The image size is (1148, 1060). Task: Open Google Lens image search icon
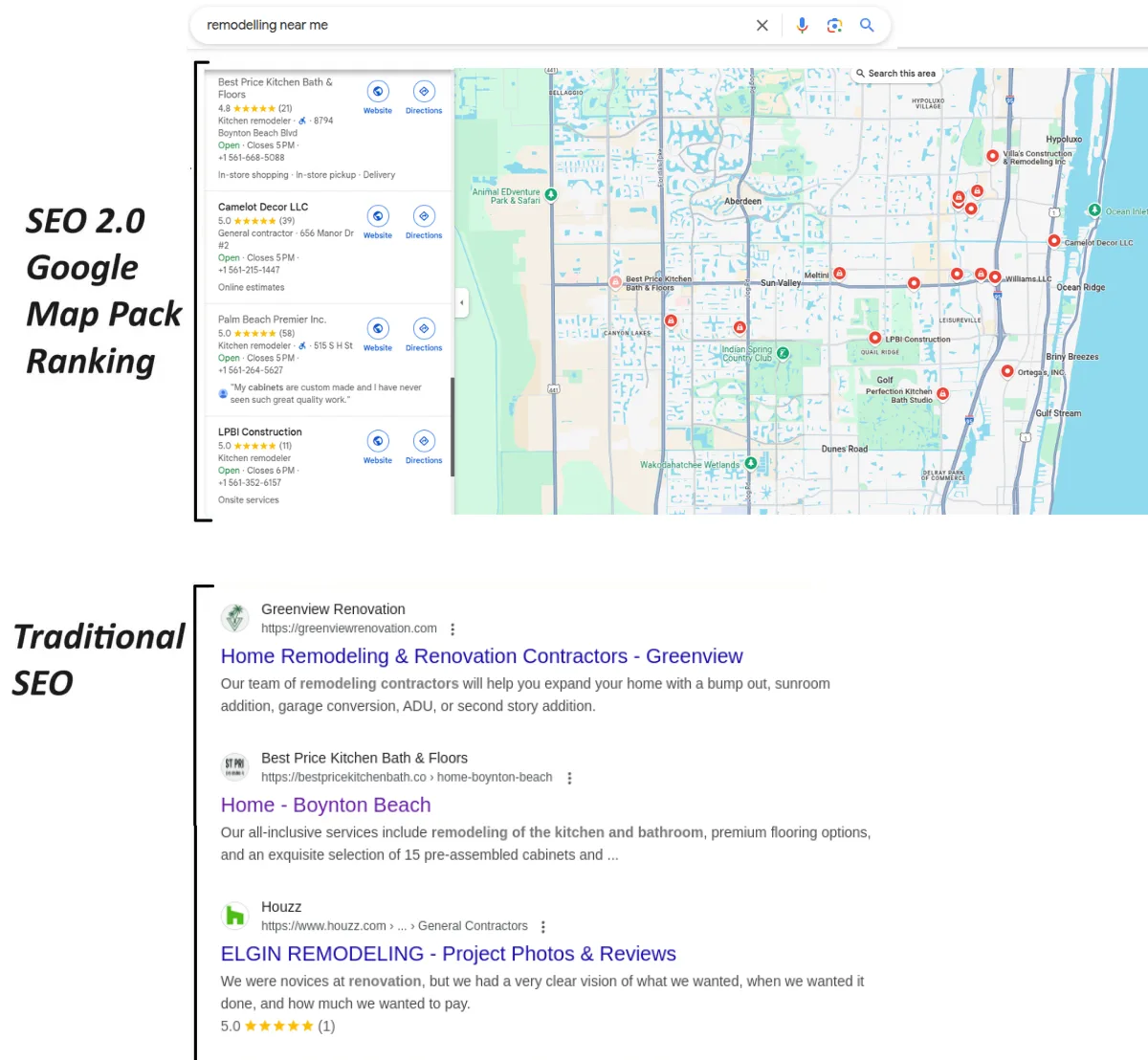point(834,26)
